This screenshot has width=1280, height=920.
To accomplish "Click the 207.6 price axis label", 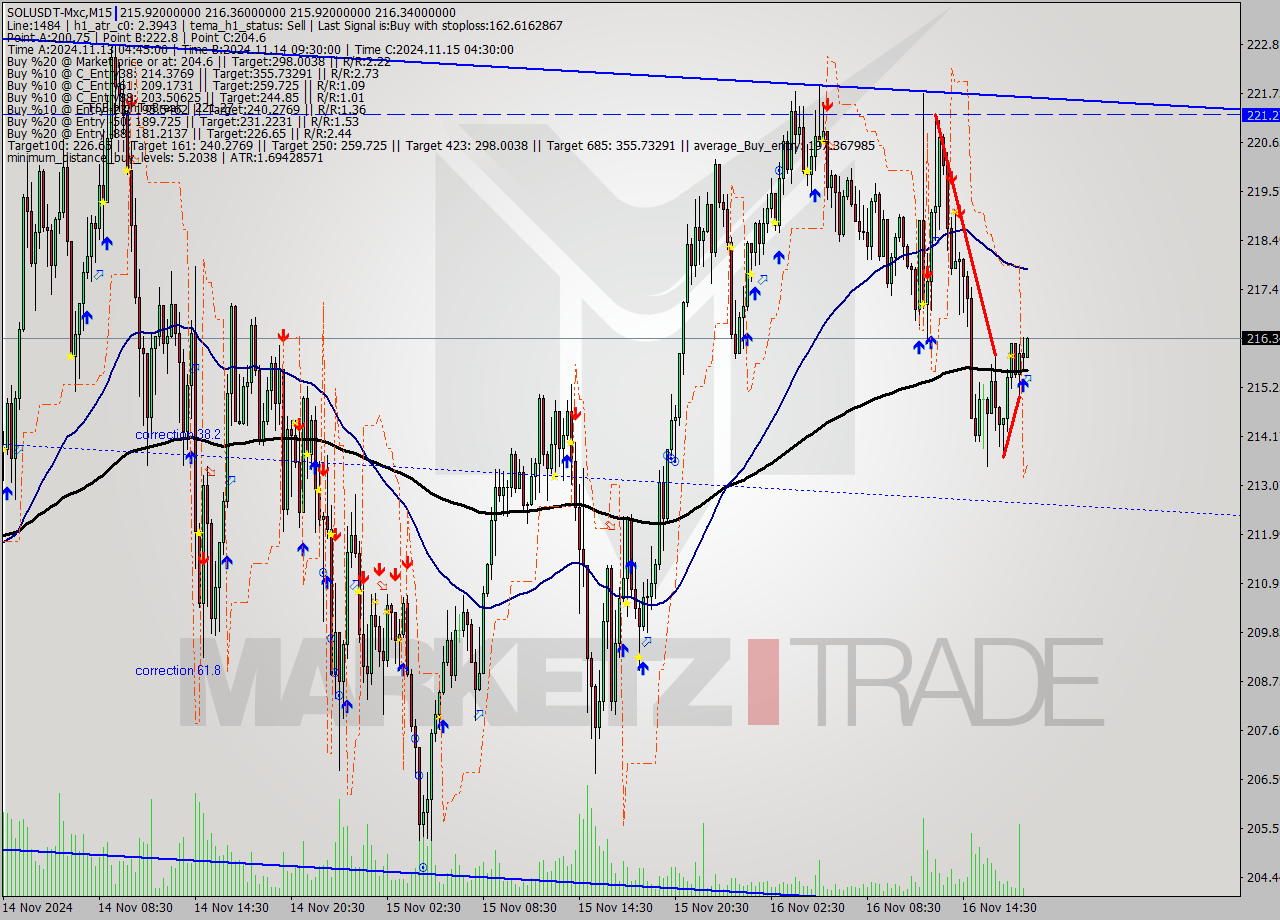I will 1263,730.
